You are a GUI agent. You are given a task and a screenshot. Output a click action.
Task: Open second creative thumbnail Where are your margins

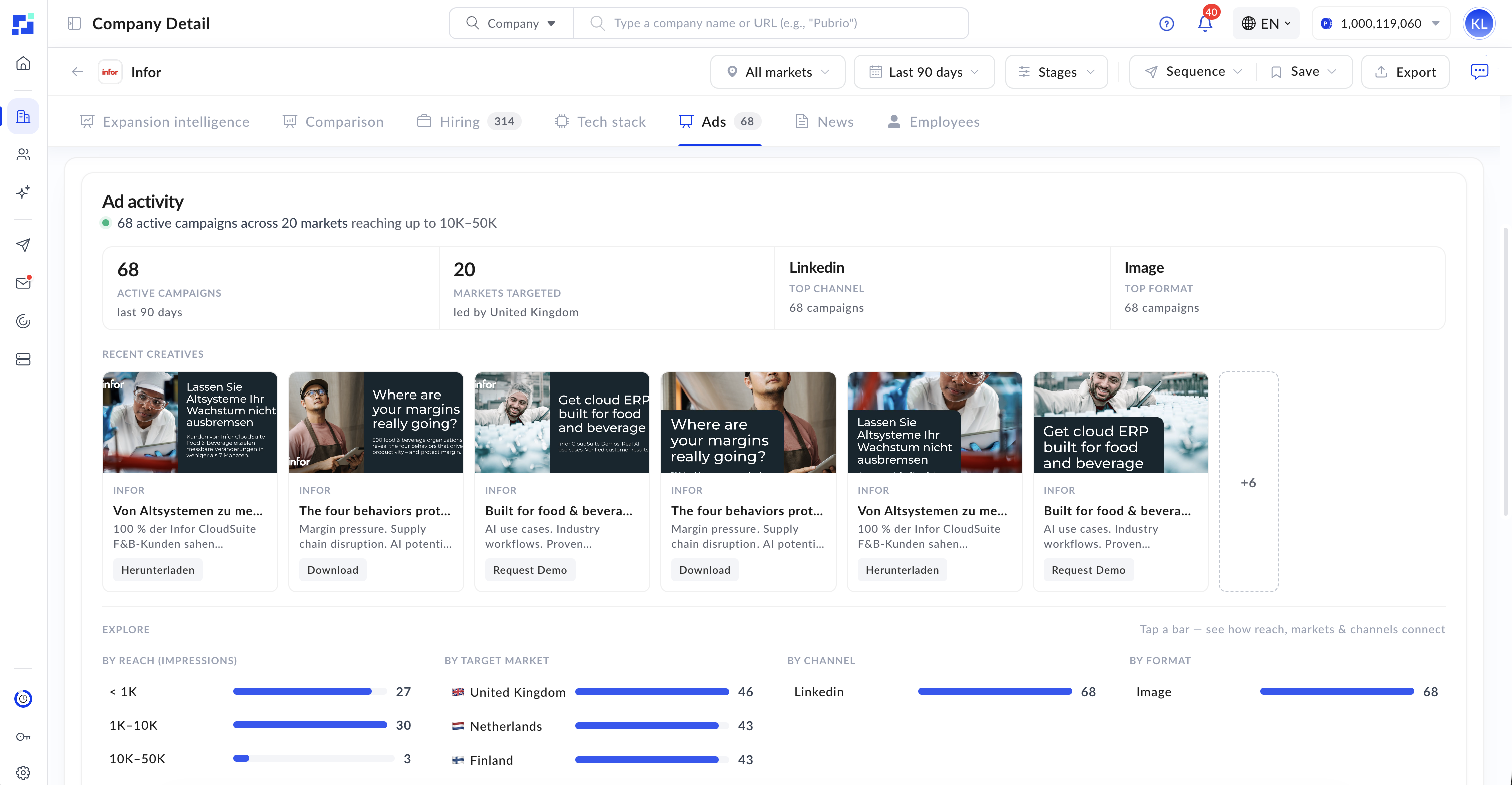[x=376, y=422]
